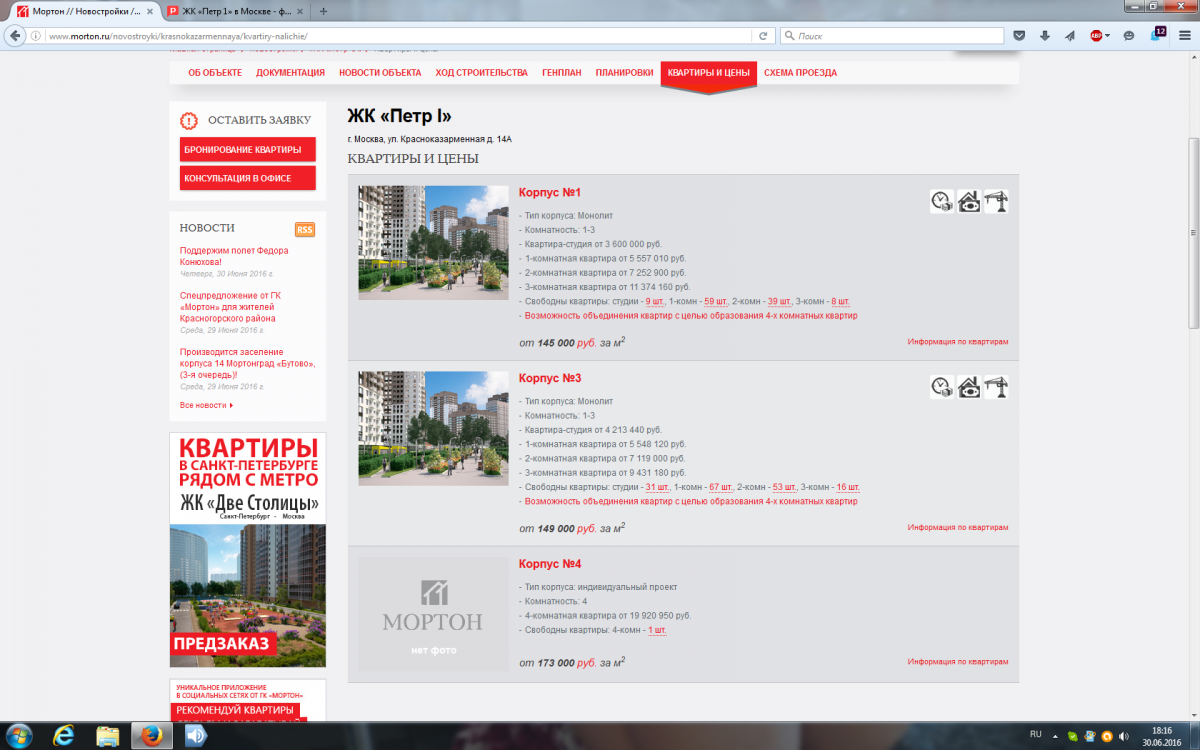Open the Firefox downloads arrow icon
The width and height of the screenshot is (1200, 750).
pos(1045,35)
